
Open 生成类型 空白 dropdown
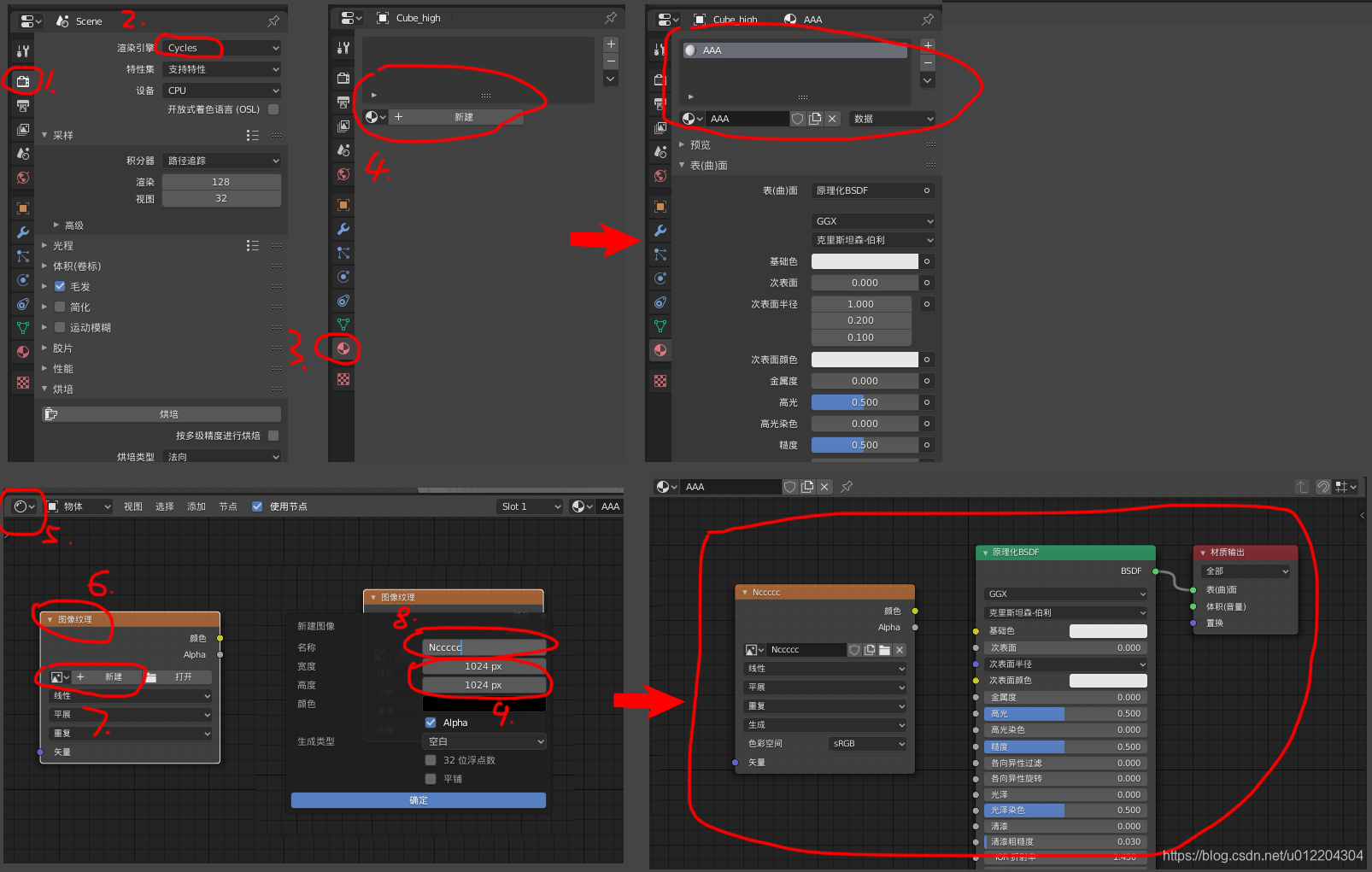click(x=484, y=742)
